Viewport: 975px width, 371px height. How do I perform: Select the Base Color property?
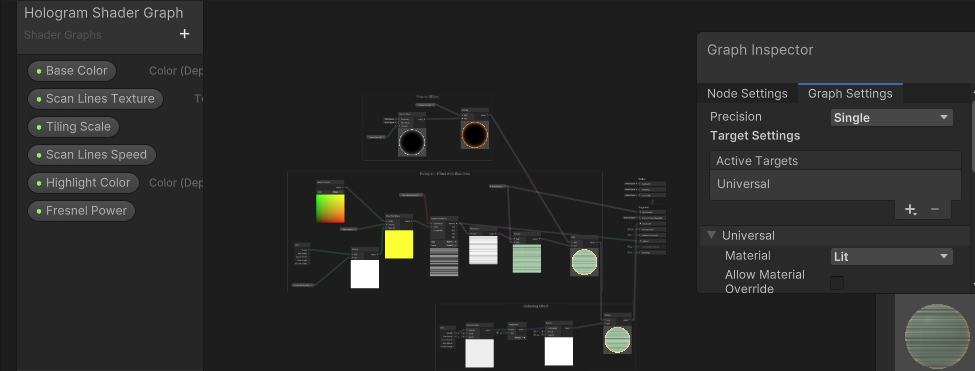pos(72,71)
